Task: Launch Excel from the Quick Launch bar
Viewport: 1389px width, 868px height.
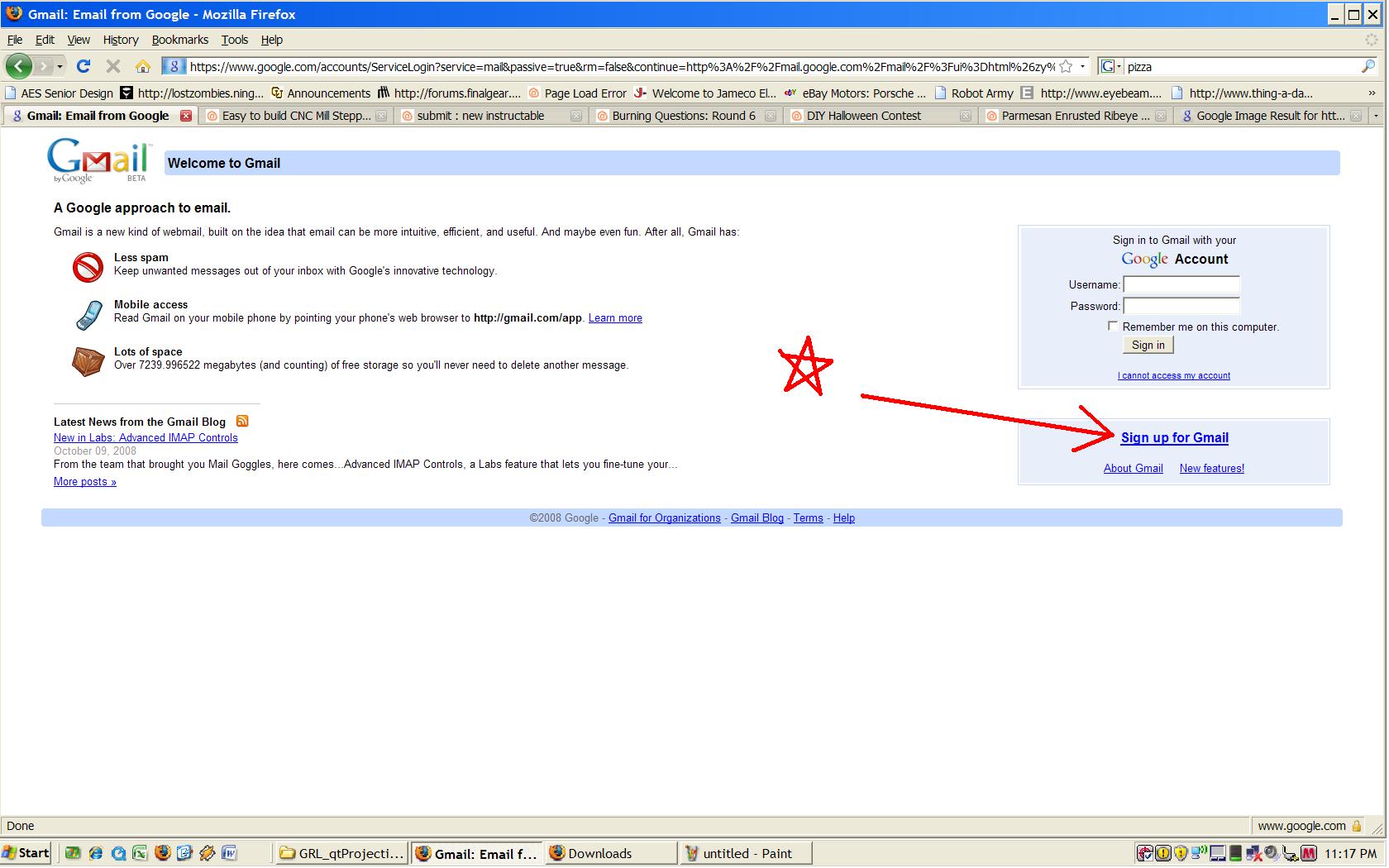Action: click(x=140, y=853)
